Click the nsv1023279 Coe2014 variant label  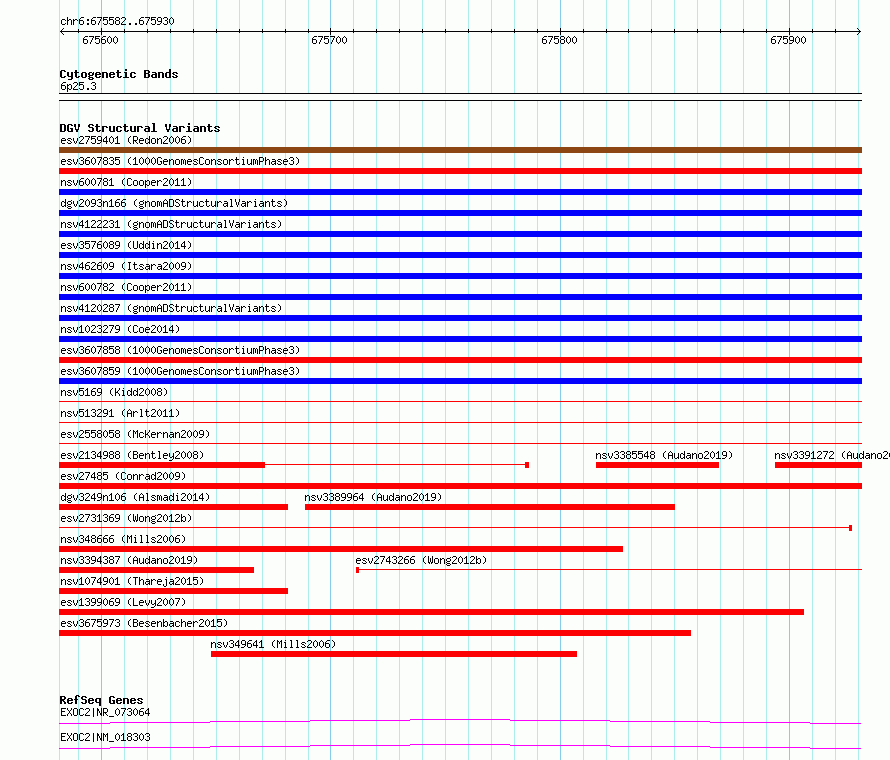click(120, 329)
